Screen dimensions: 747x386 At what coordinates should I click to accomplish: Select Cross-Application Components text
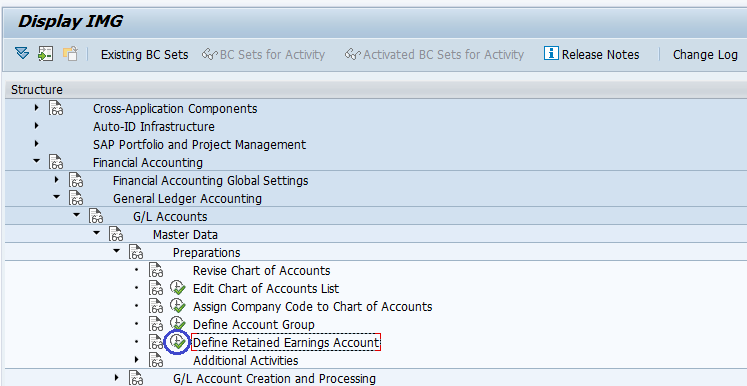pyautogui.click(x=175, y=109)
